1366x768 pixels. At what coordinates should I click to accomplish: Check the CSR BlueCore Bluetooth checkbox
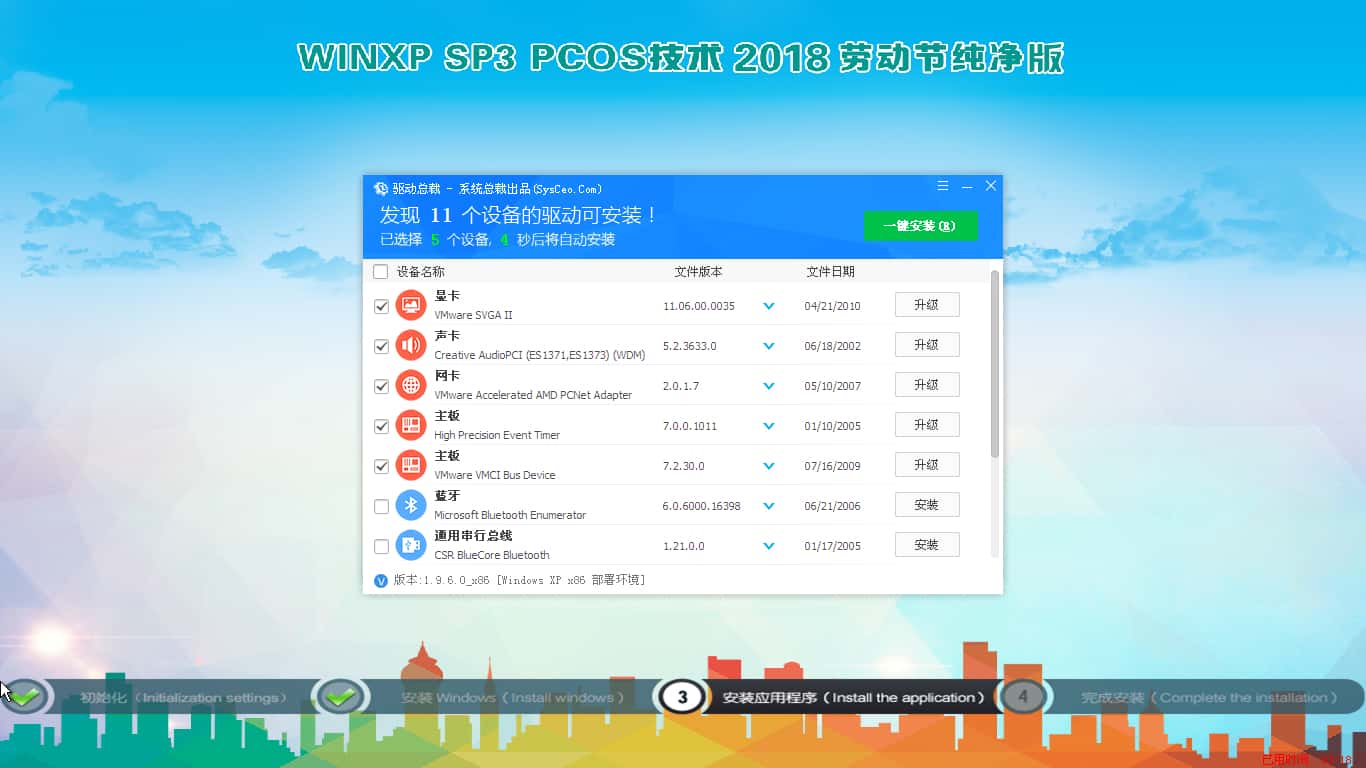(381, 546)
